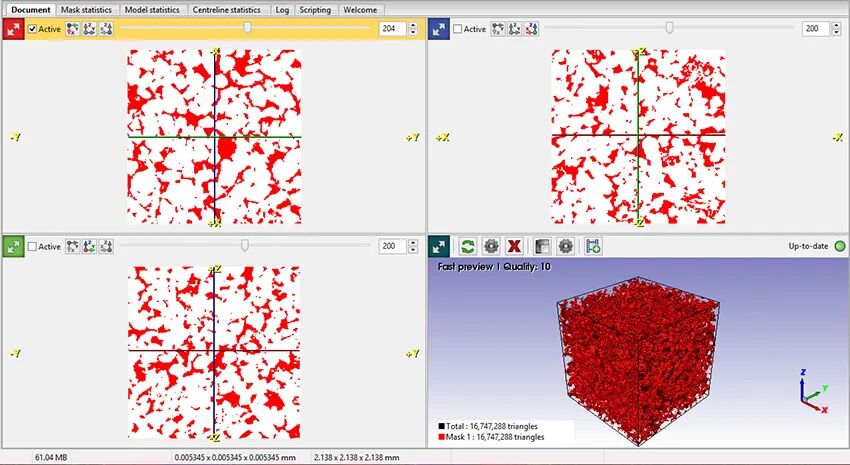Screen dimensions: 850x465
Task: Decrease slice number 204 with down arrow
Action: click(414, 33)
